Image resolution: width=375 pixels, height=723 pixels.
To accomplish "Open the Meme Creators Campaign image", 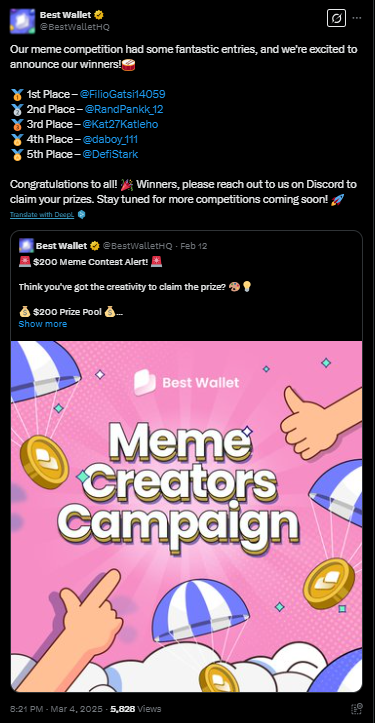I will 186,516.
